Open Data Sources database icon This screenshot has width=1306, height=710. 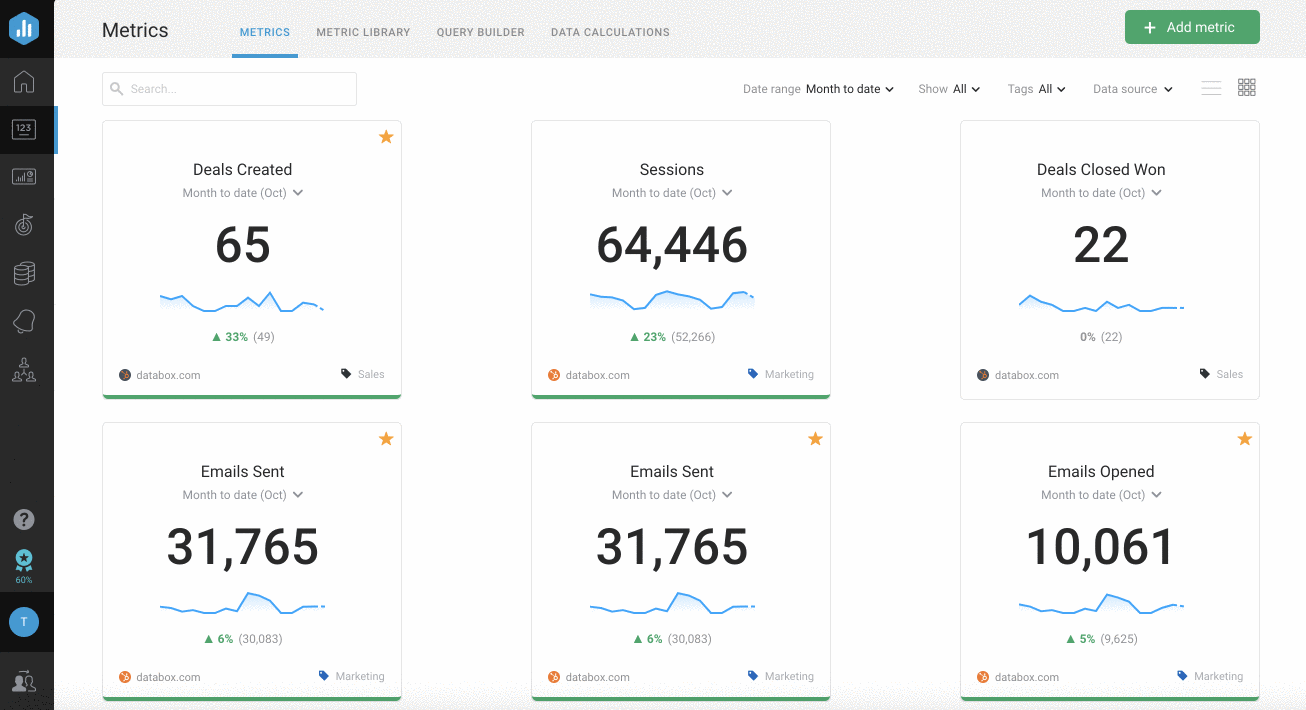pos(24,272)
